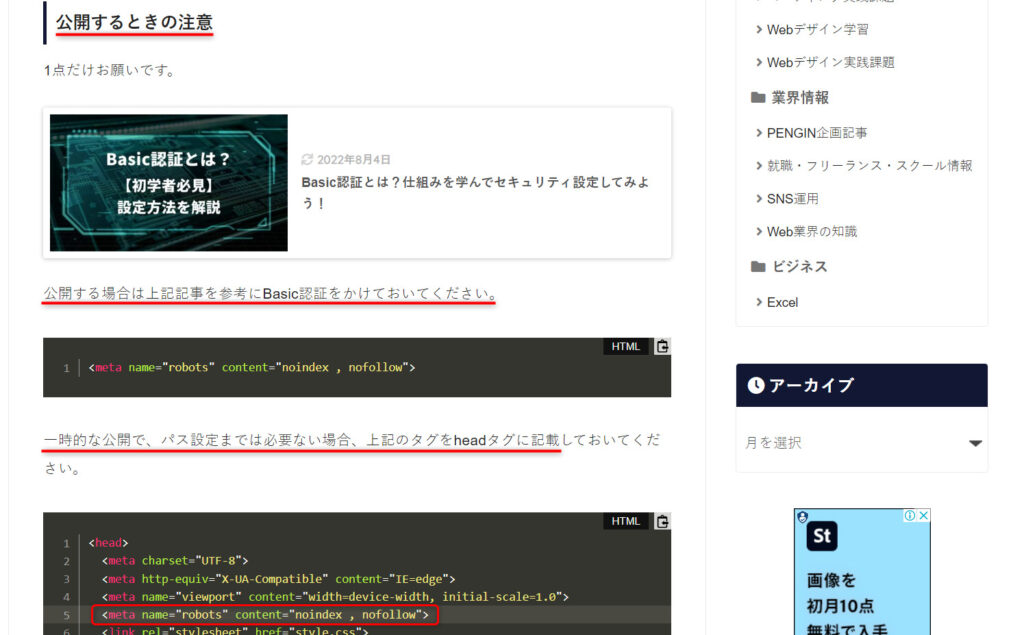Click the 業界情報 folder icon
The height and width of the screenshot is (635, 1024).
758,98
